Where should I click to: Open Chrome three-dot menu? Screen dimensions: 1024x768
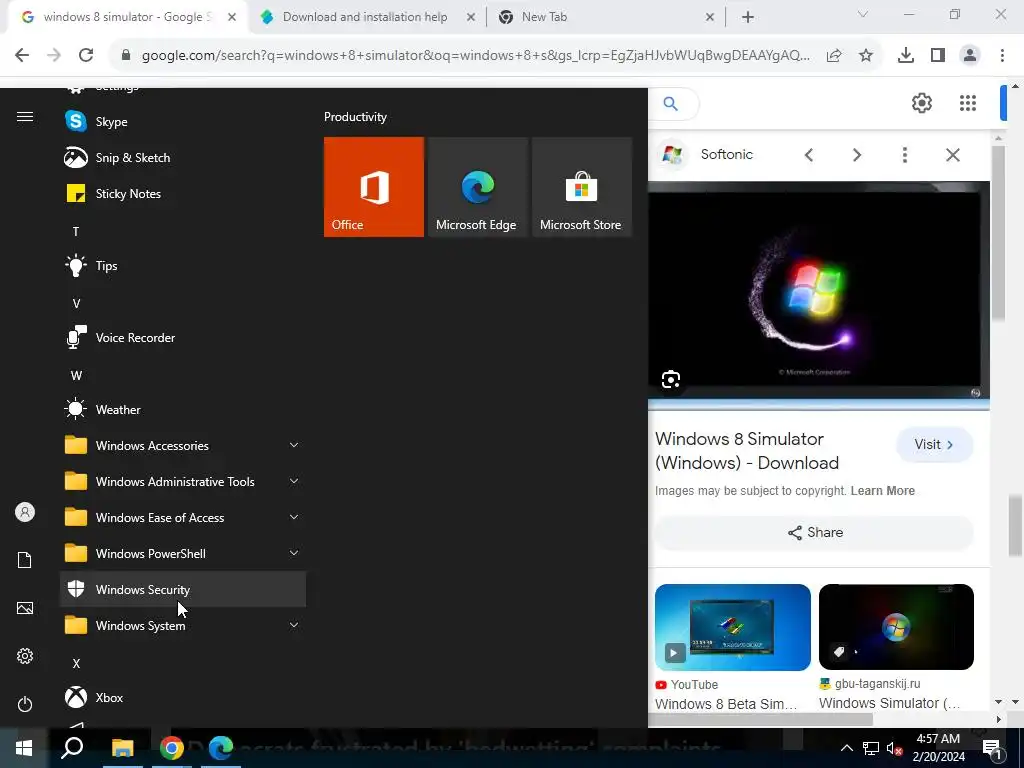click(x=1002, y=56)
